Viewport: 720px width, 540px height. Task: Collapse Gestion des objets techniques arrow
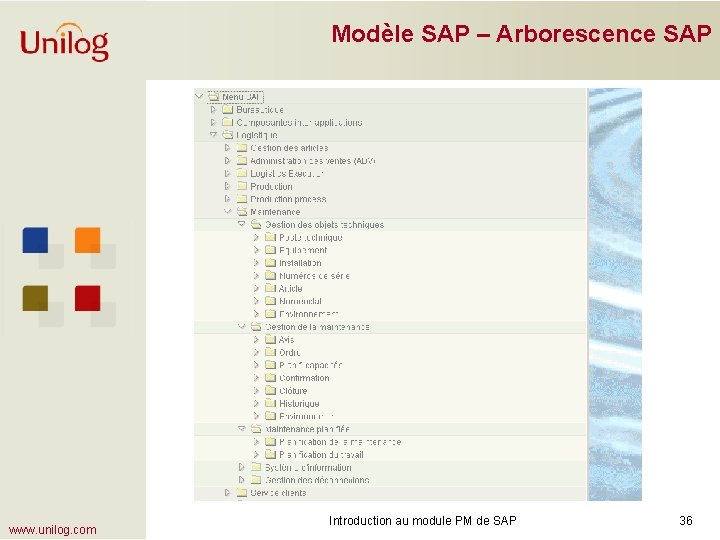coord(242,225)
